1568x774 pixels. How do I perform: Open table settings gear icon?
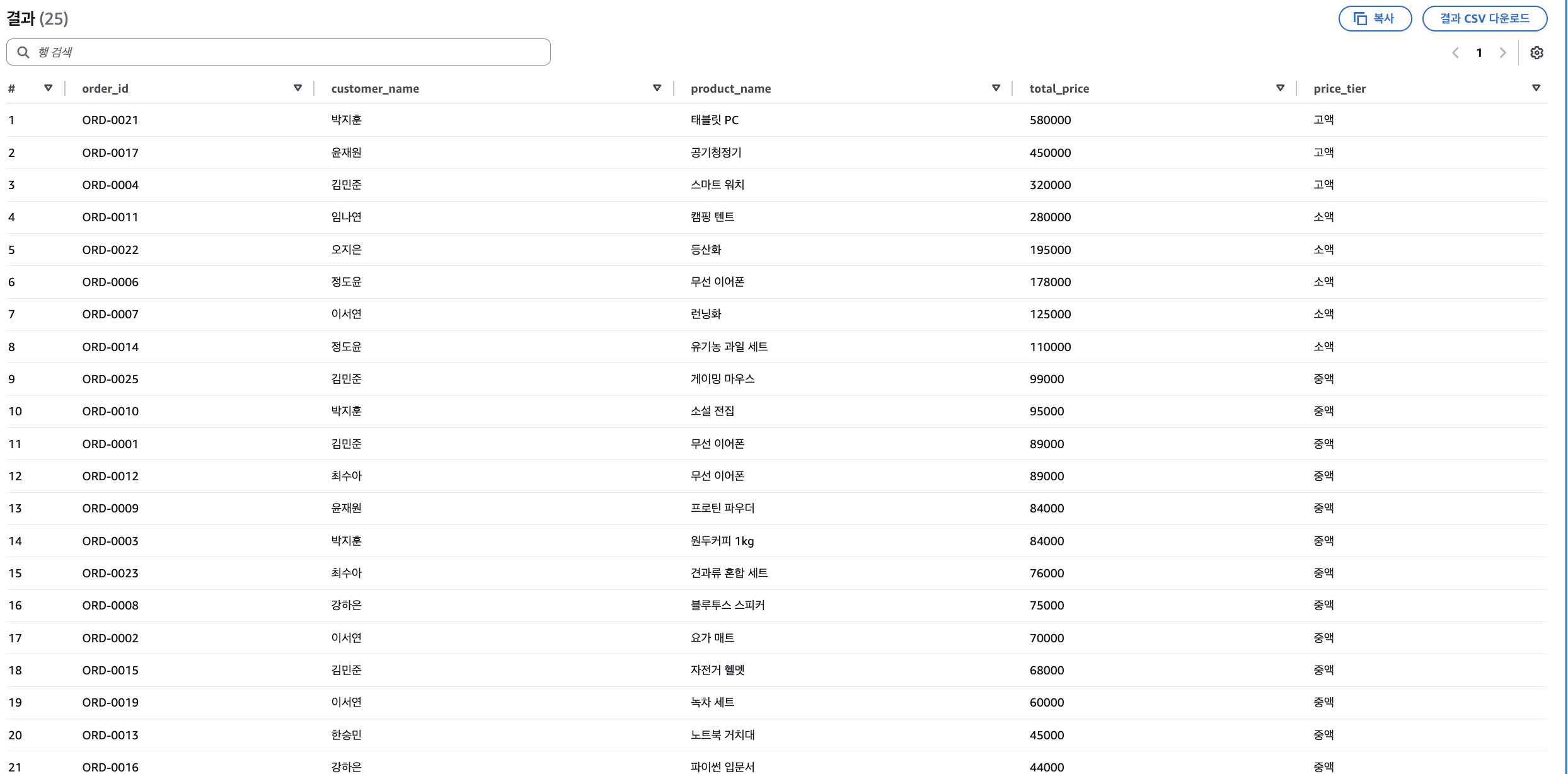pos(1536,53)
